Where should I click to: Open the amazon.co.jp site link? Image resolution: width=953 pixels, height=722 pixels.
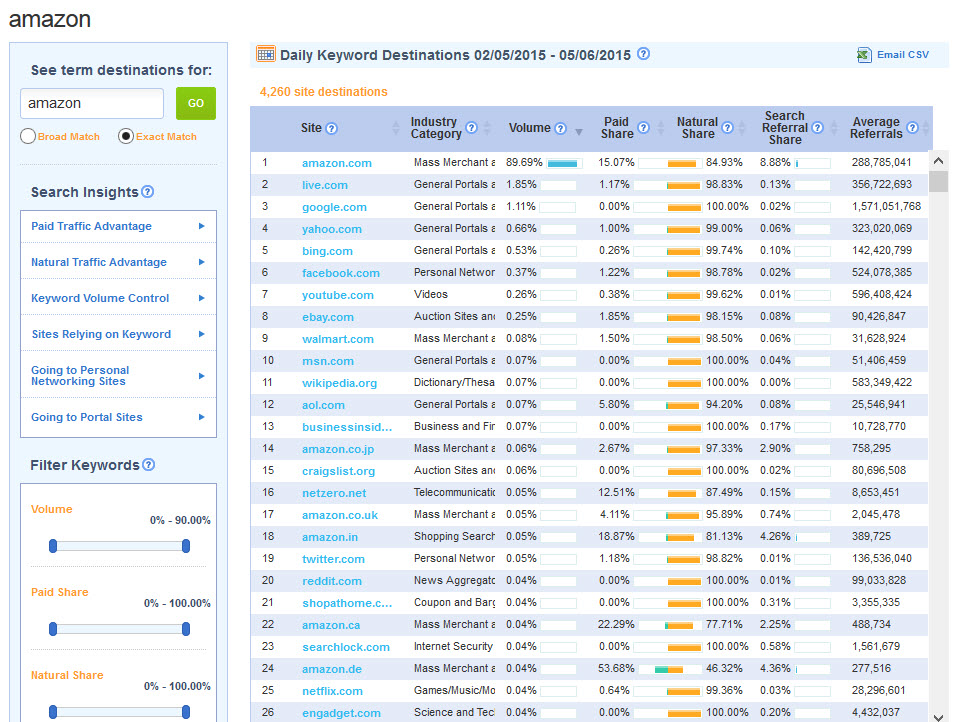coord(338,449)
